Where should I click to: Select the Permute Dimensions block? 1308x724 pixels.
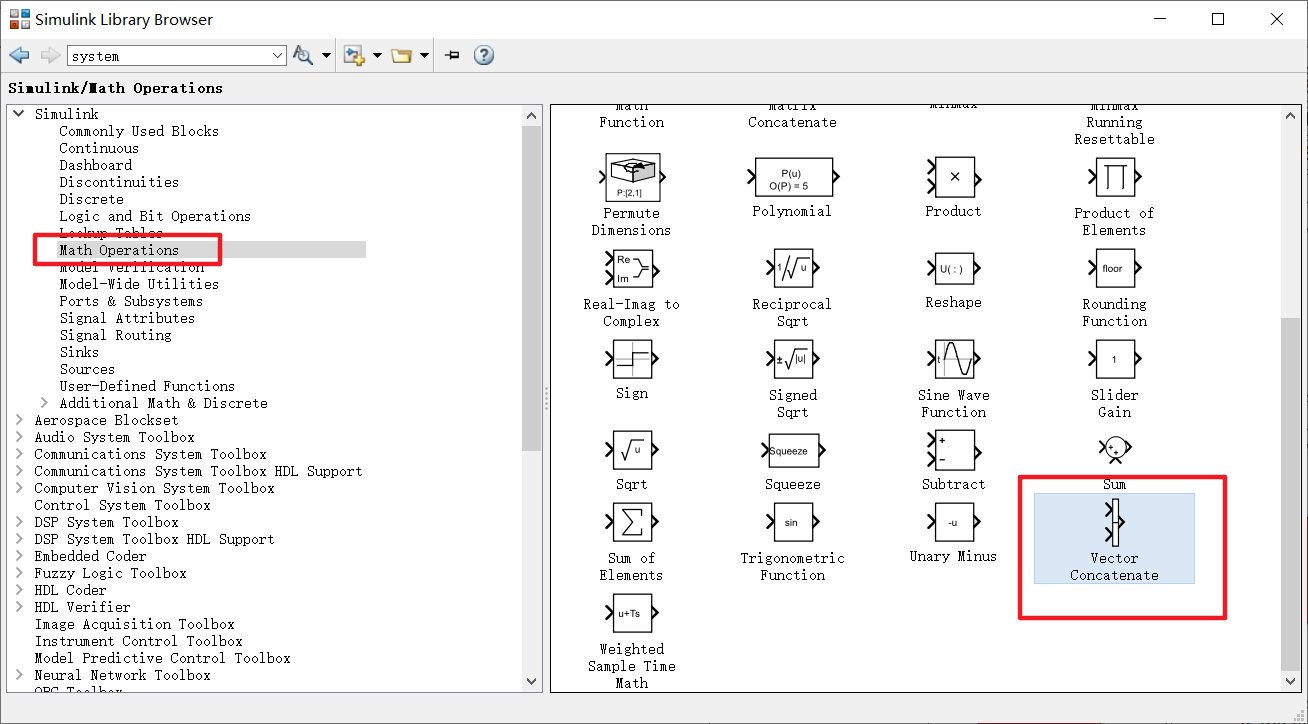pyautogui.click(x=631, y=177)
